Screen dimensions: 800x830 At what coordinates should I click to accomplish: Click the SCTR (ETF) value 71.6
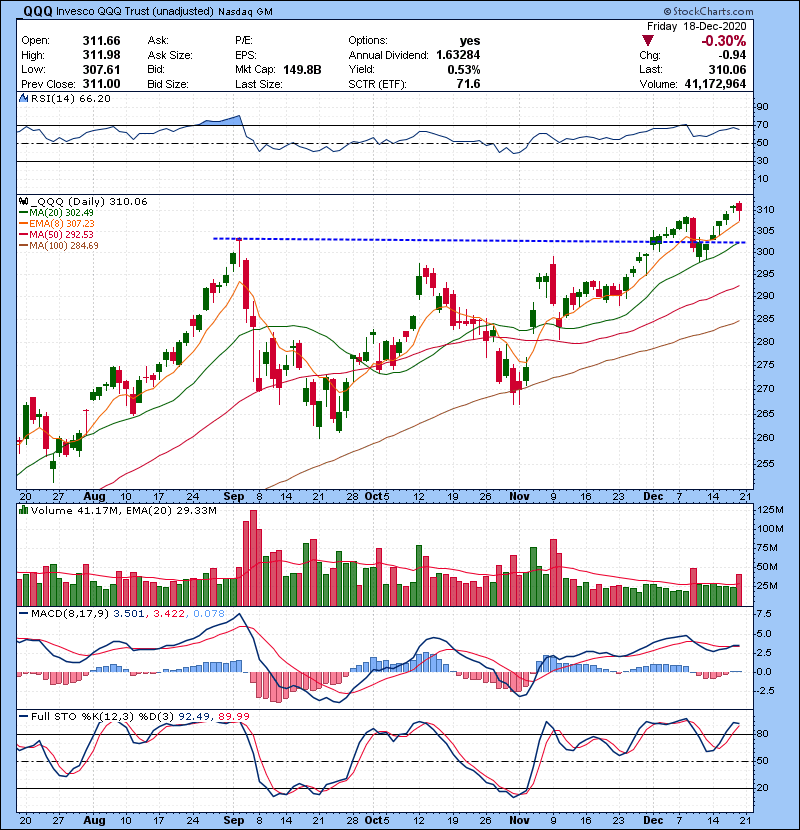click(x=469, y=84)
